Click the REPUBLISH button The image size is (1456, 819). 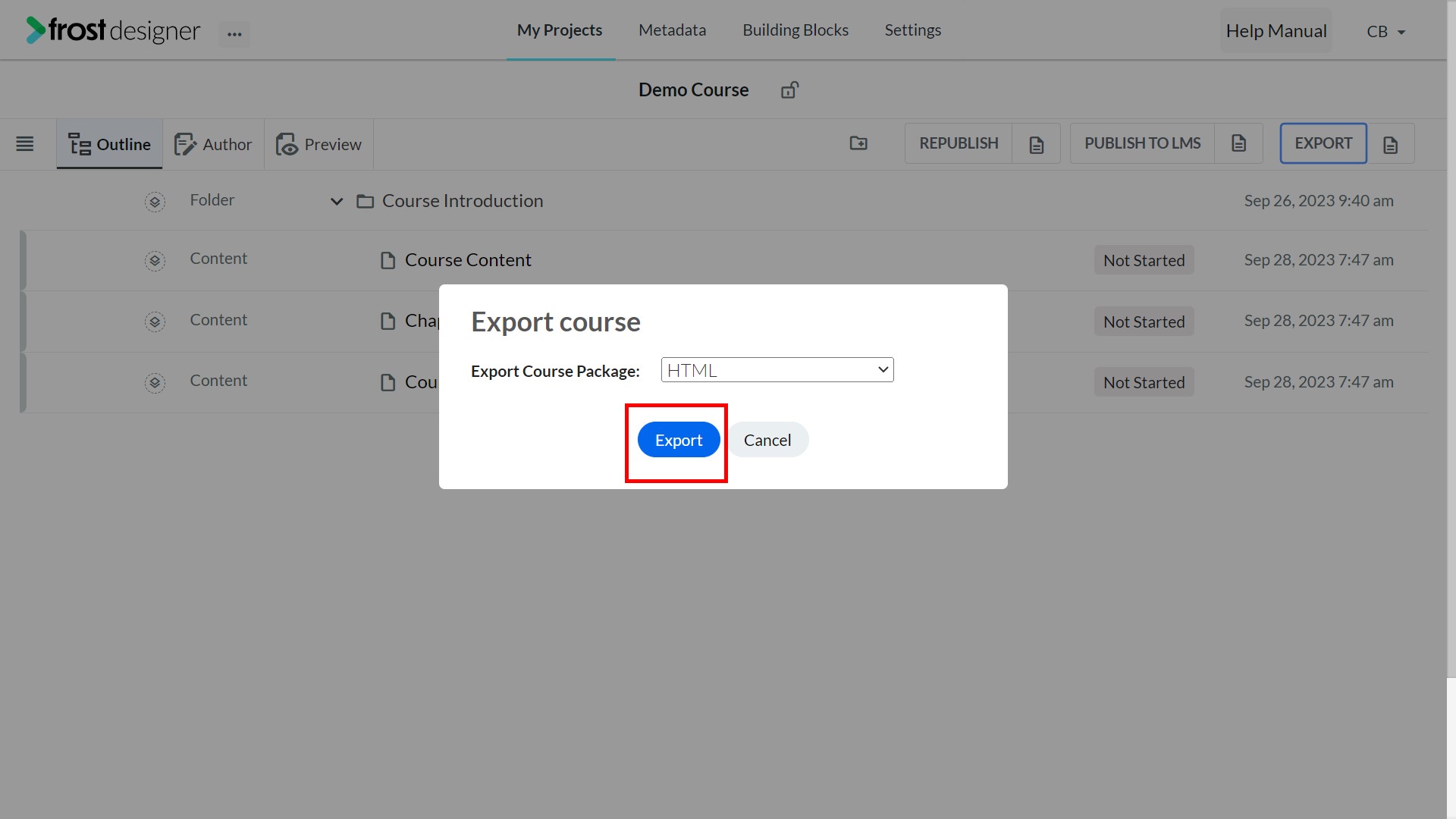[959, 143]
